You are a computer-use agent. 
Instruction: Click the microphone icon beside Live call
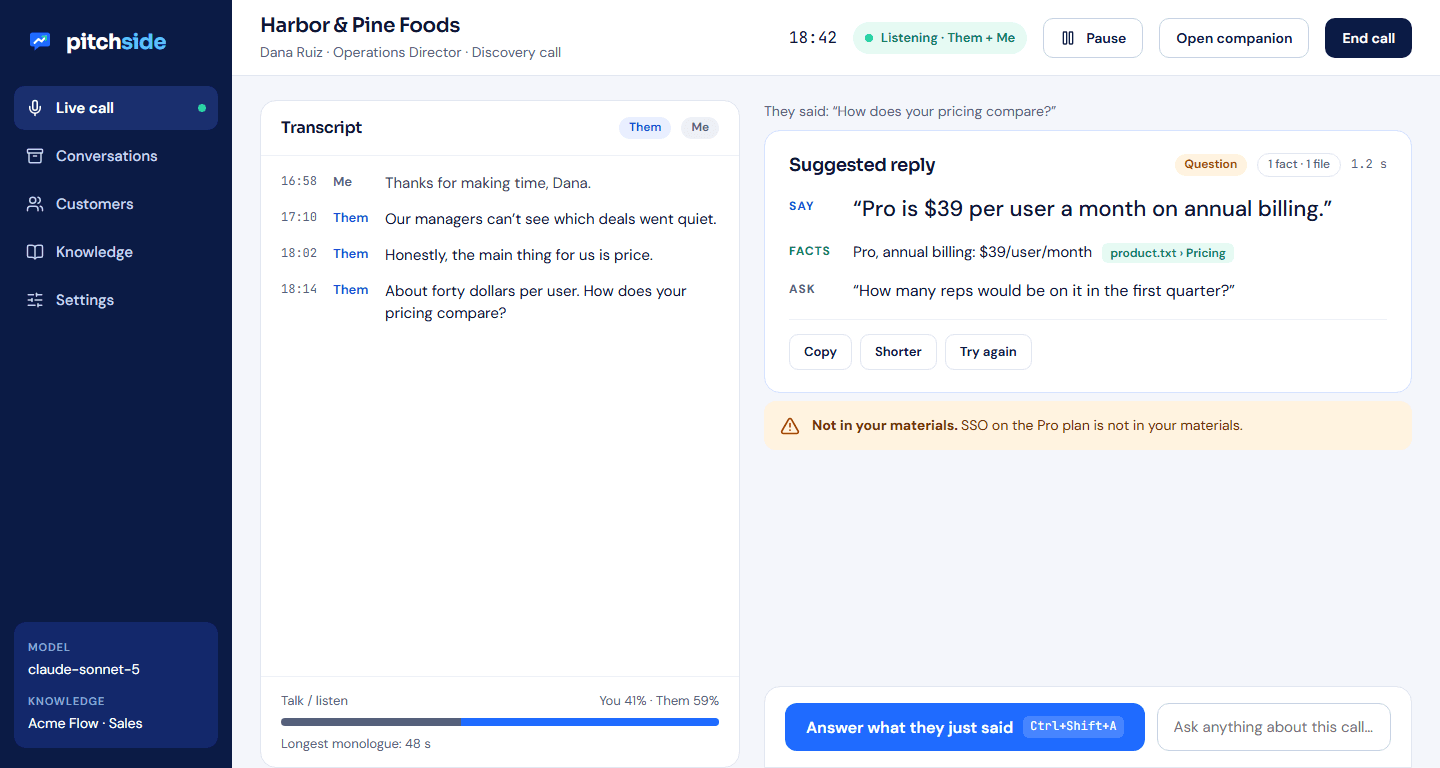(35, 108)
